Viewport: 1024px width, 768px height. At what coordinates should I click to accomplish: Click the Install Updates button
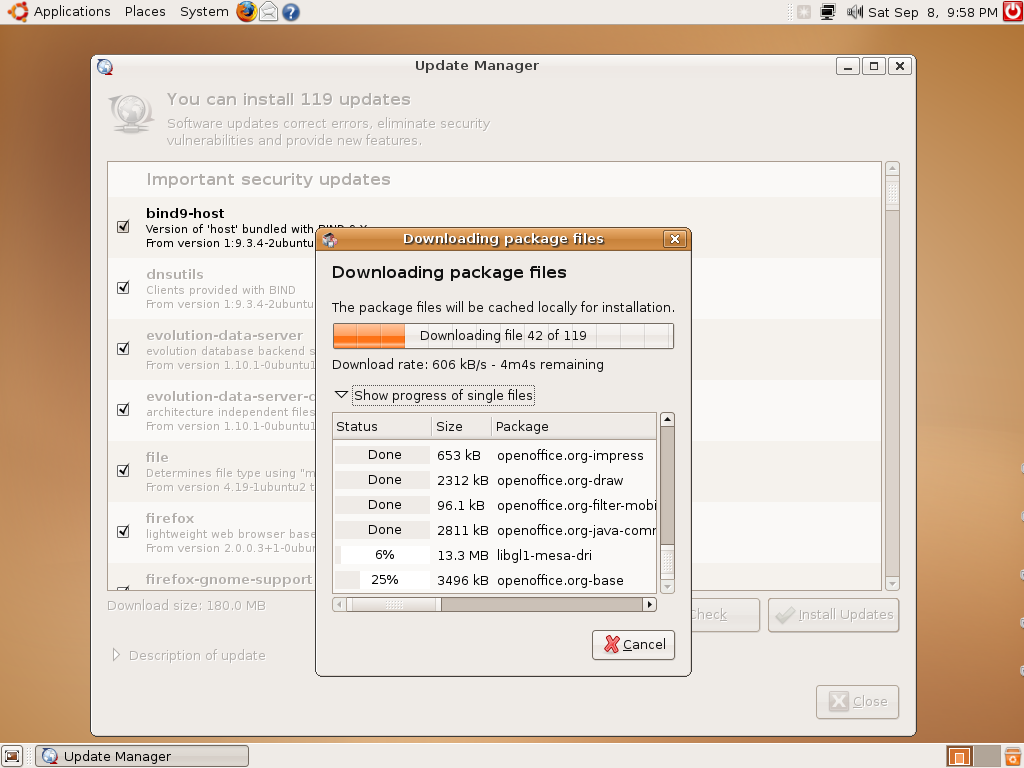point(833,615)
